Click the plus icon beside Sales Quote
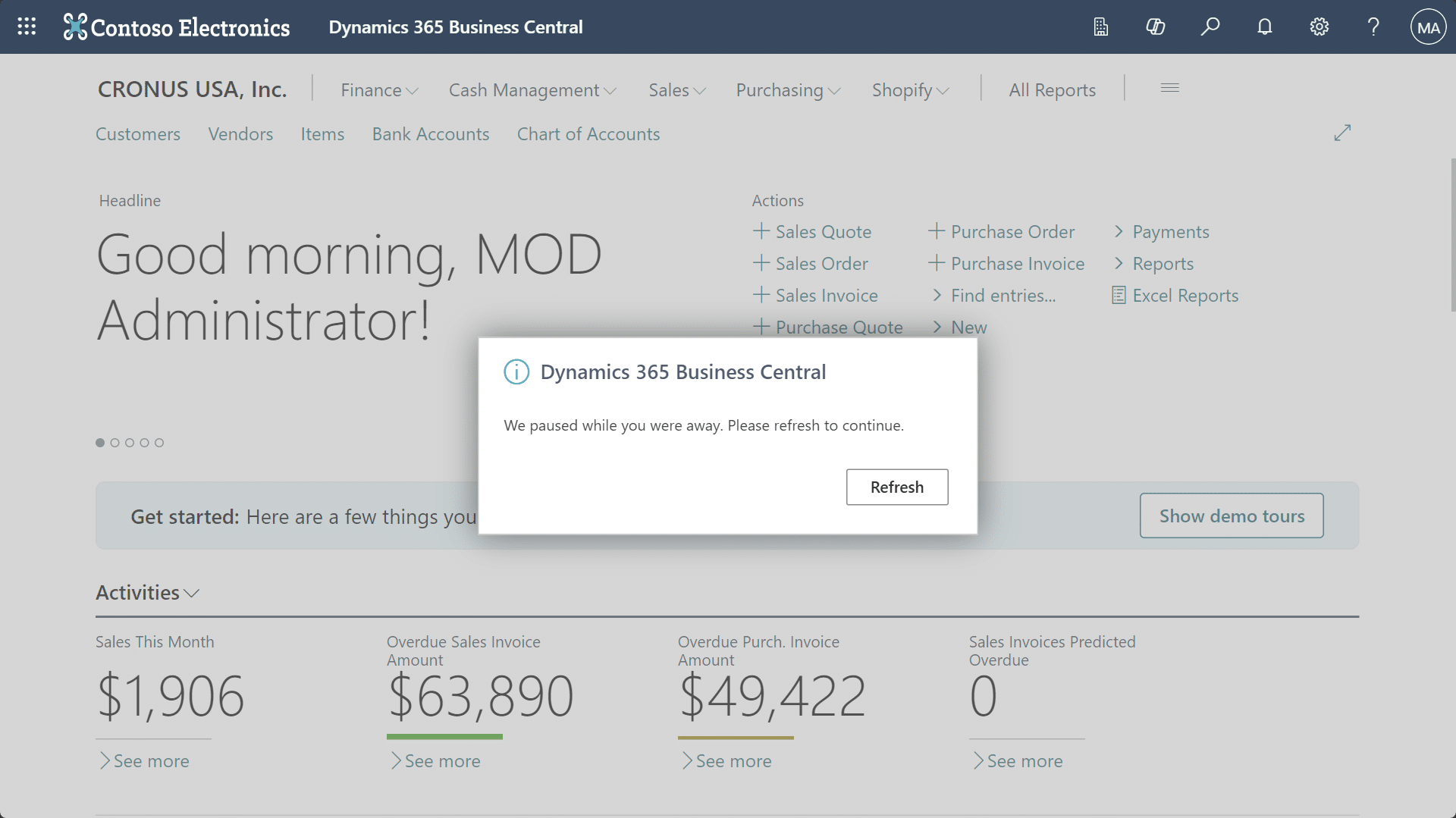The image size is (1456, 818). (761, 231)
